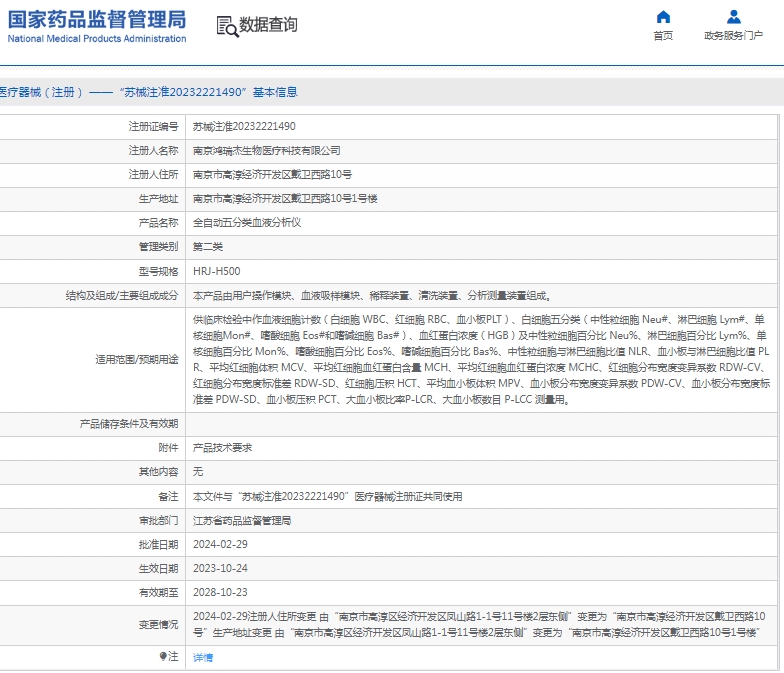The height and width of the screenshot is (673, 784).
Task: Click the 数据查询 heading text
Action: coord(268,25)
